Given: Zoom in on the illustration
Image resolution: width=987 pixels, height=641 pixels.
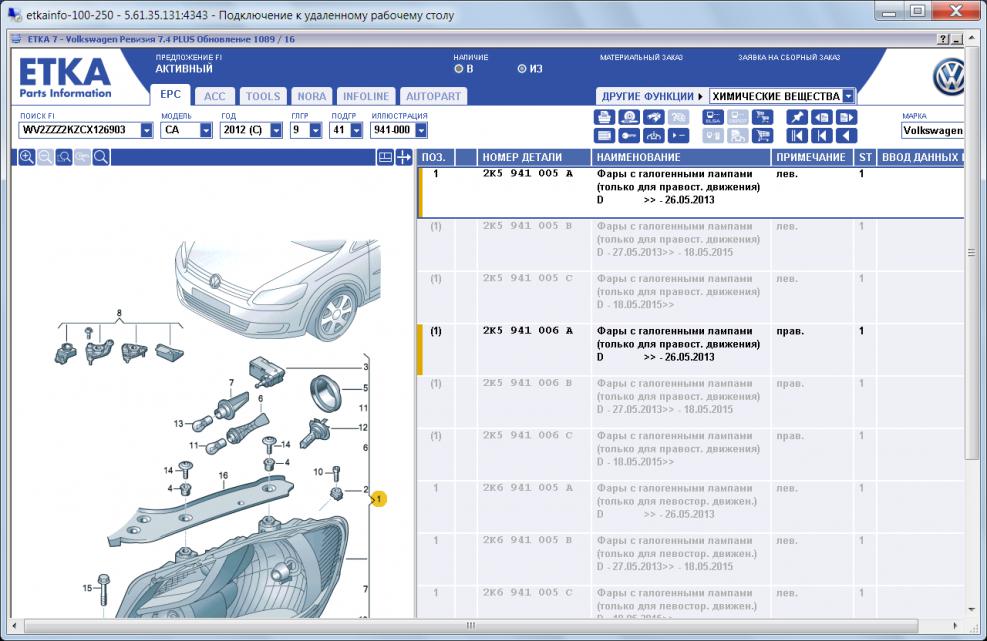Looking at the screenshot, I should 26,157.
